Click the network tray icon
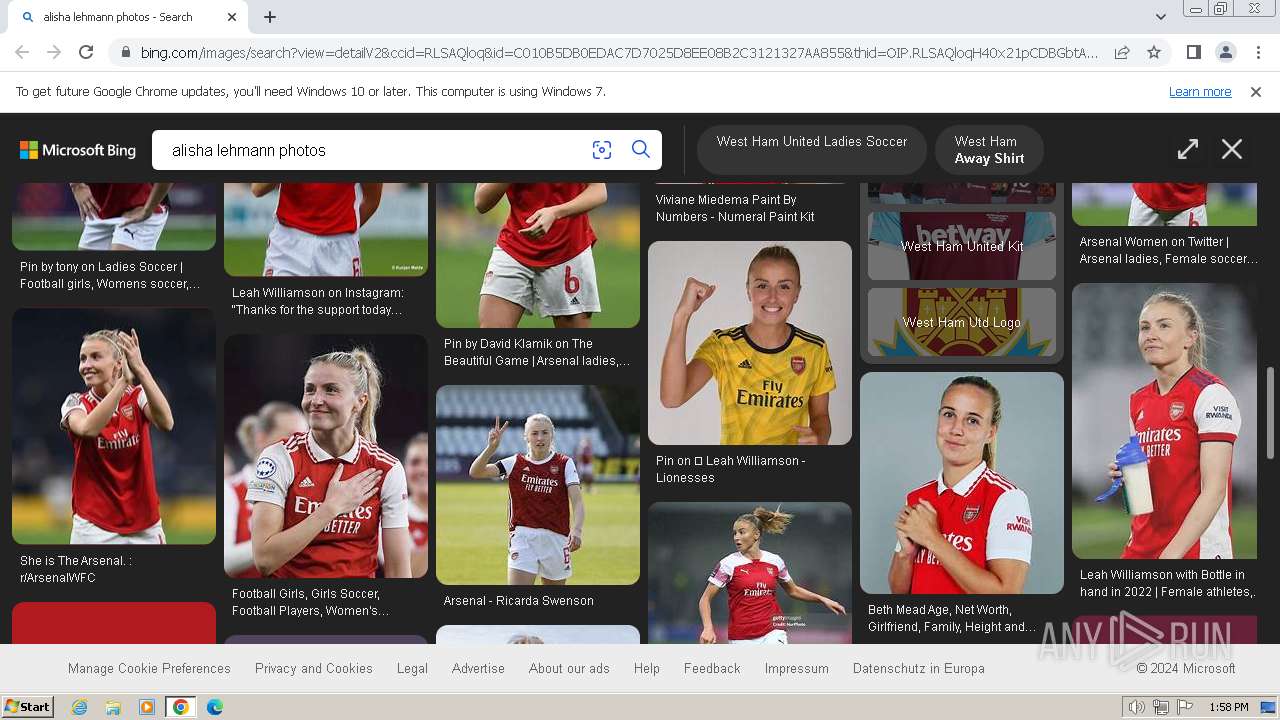Viewport: 1280px width, 720px height. coord(1161,707)
